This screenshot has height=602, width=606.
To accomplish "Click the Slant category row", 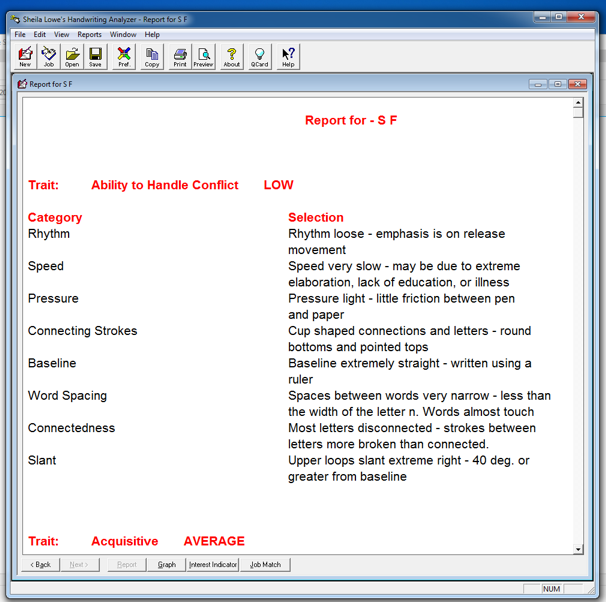I will click(x=42, y=461).
